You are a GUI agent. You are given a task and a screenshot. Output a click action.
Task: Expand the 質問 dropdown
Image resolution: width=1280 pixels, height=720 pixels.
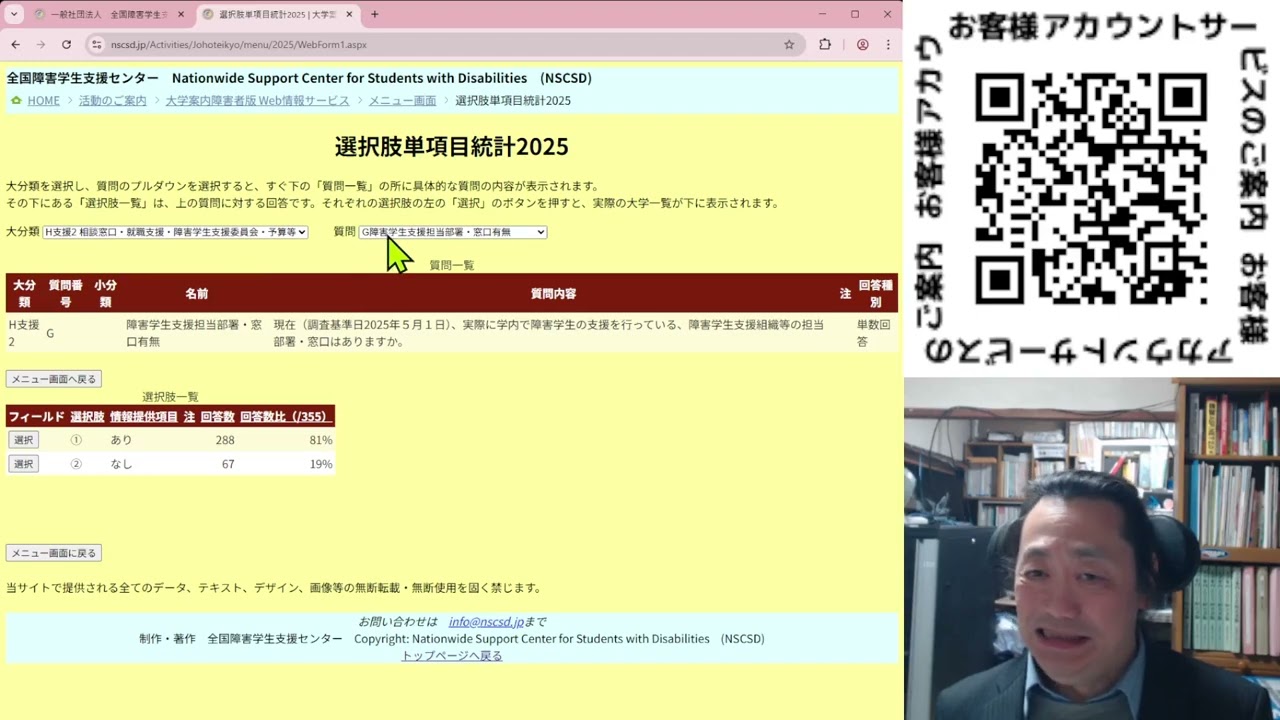[453, 232]
